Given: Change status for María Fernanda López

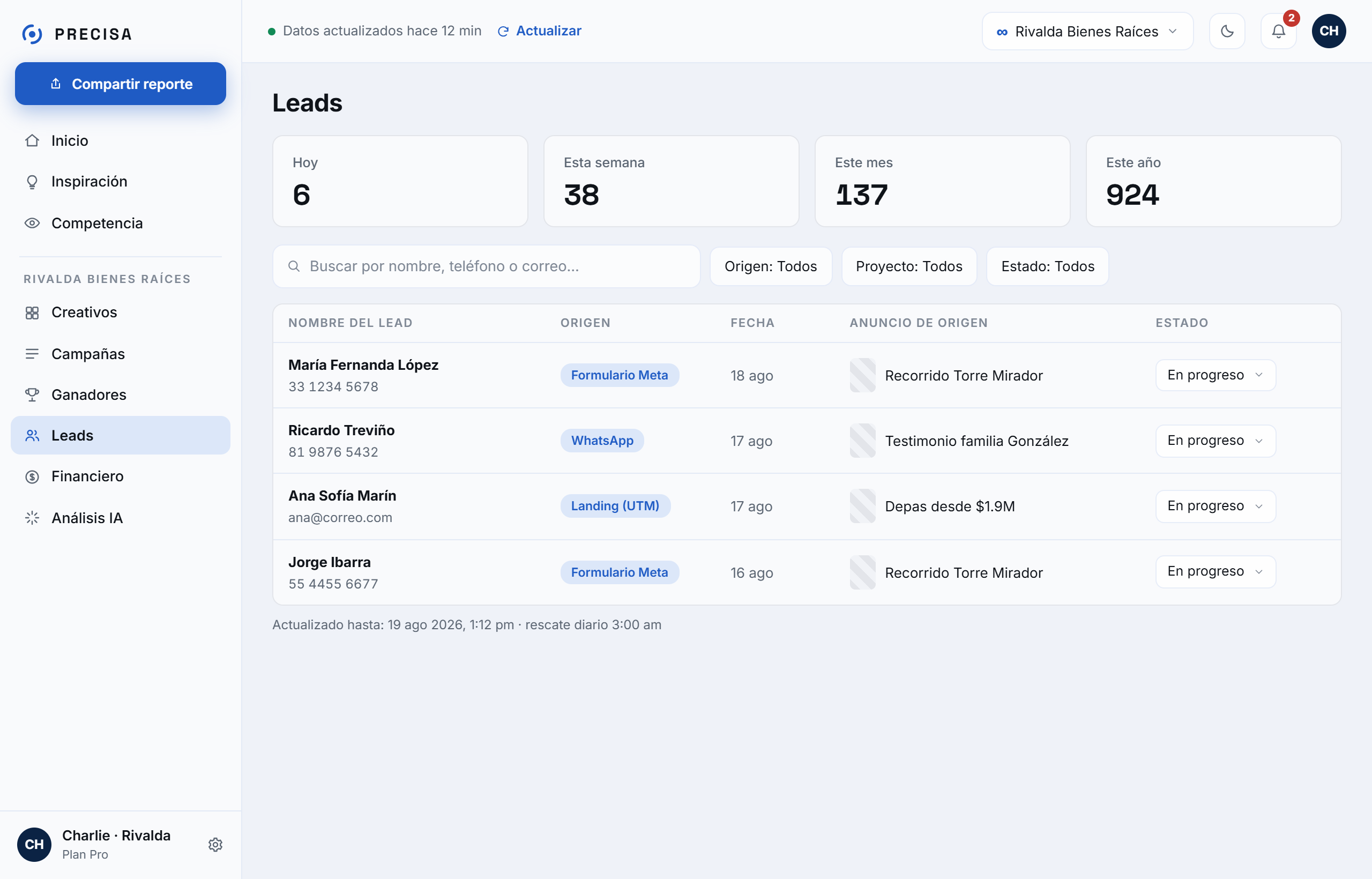Looking at the screenshot, I should click(x=1216, y=375).
